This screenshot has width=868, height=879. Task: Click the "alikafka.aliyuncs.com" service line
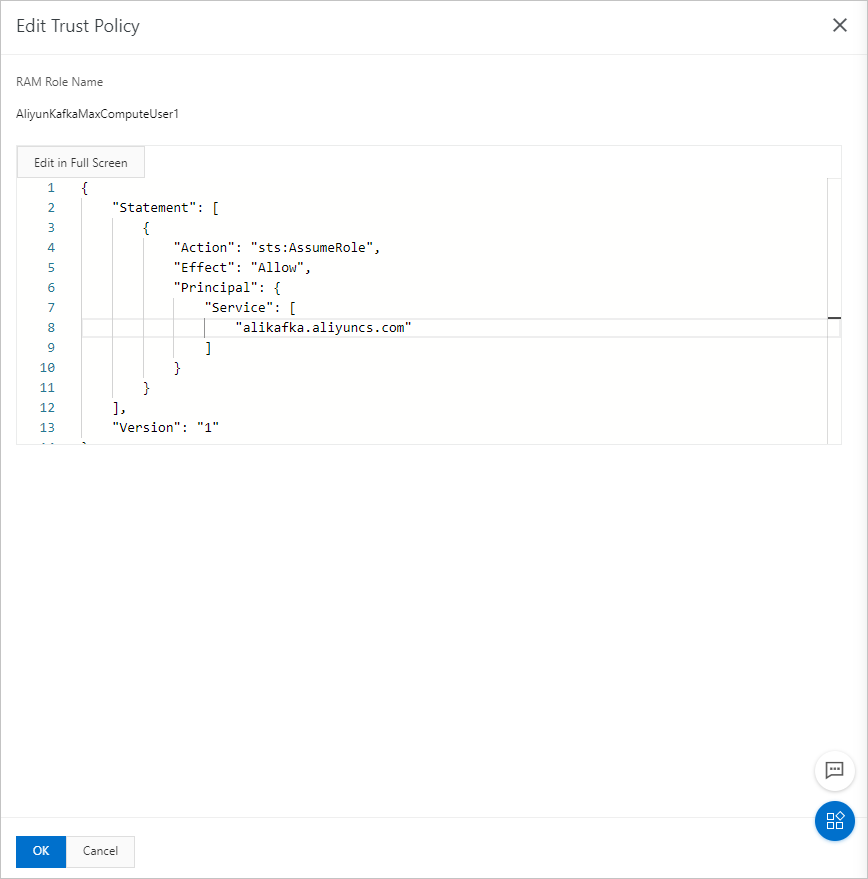(324, 327)
